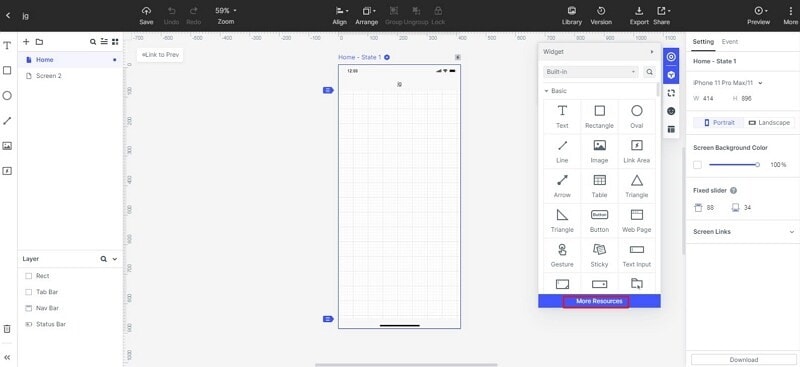800x367 pixels.
Task: Search screens using magnifier icon
Action: coord(93,42)
